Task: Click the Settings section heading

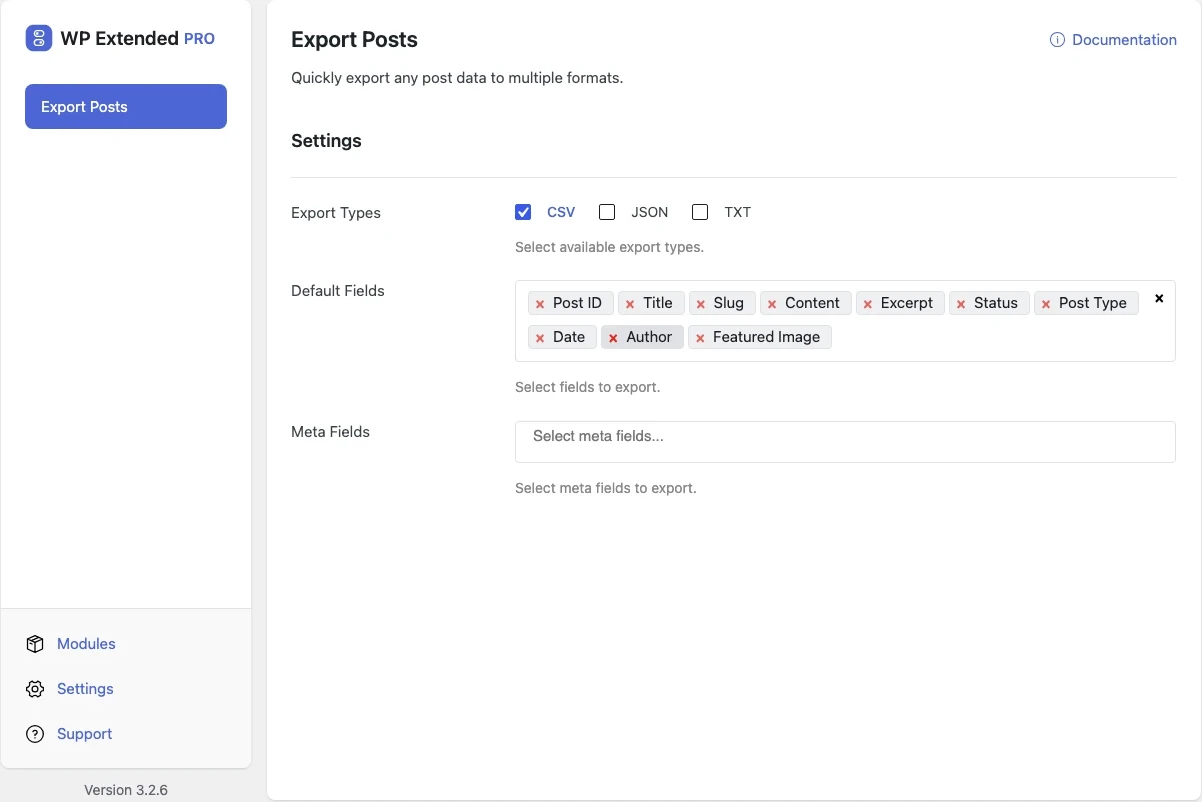Action: 326,141
